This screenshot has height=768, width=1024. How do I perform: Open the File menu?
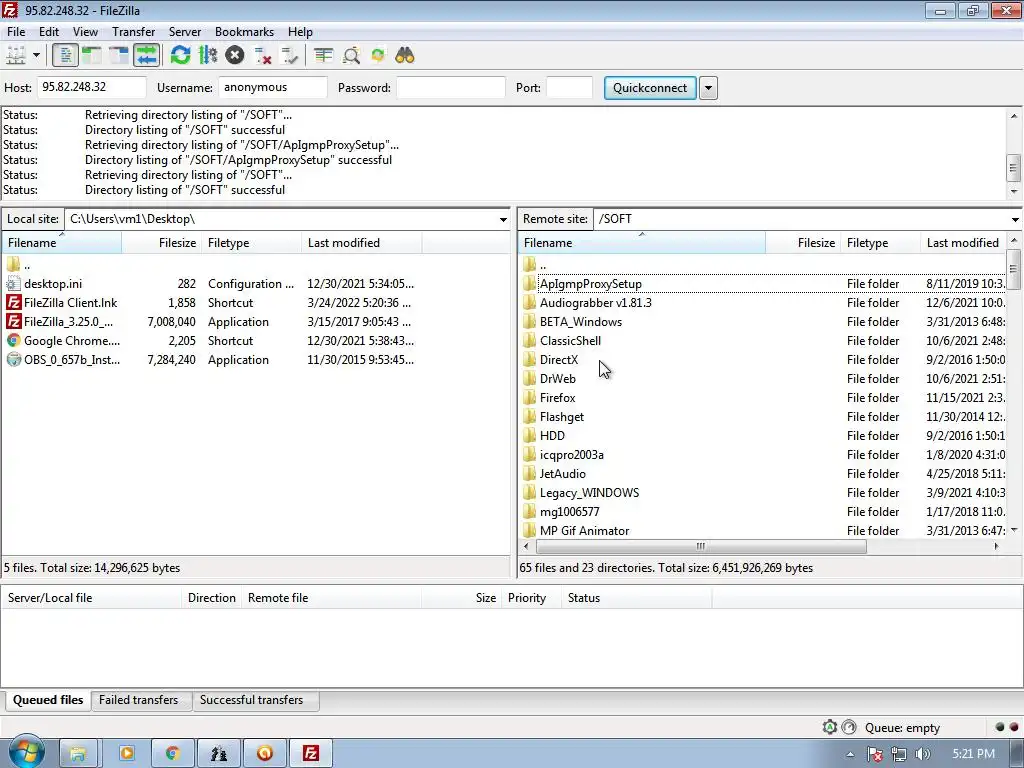tap(16, 31)
